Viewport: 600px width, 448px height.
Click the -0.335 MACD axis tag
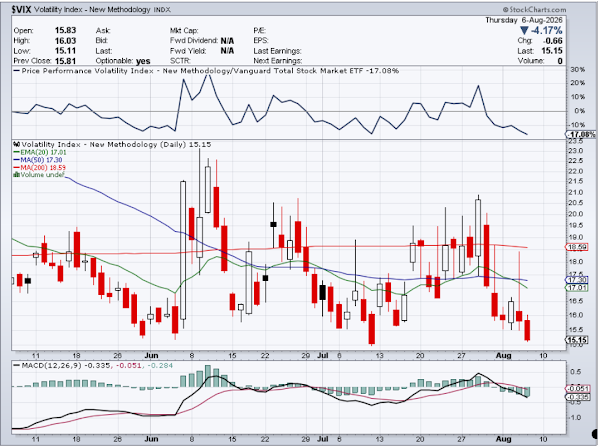577,397
